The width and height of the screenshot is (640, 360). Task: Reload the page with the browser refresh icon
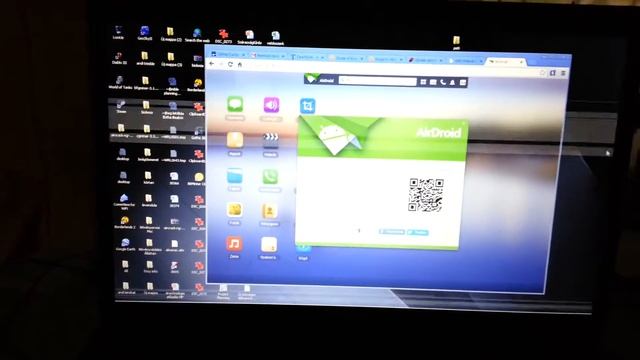click(x=231, y=64)
